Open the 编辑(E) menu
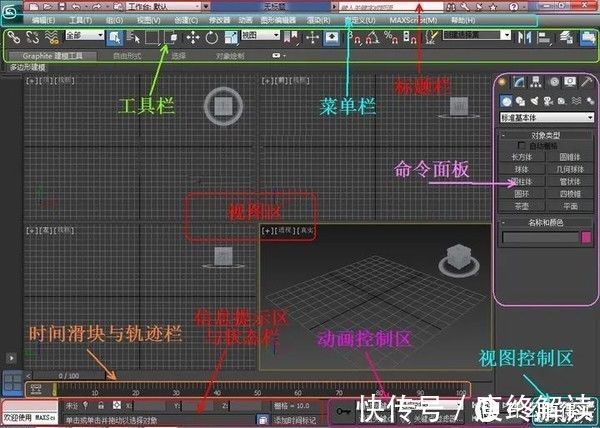The width and height of the screenshot is (600, 428). coord(44,20)
